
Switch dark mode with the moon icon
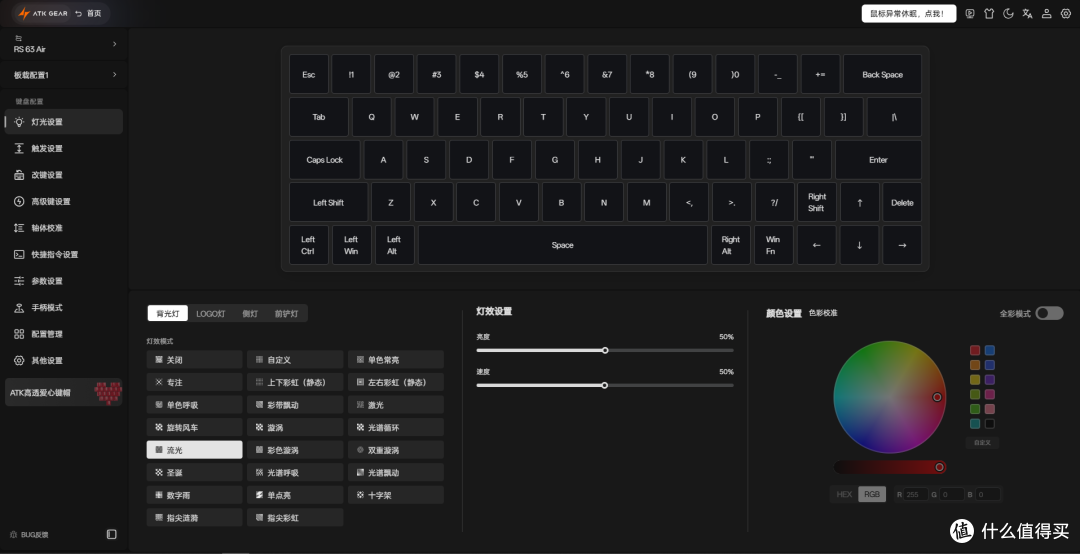[1008, 14]
